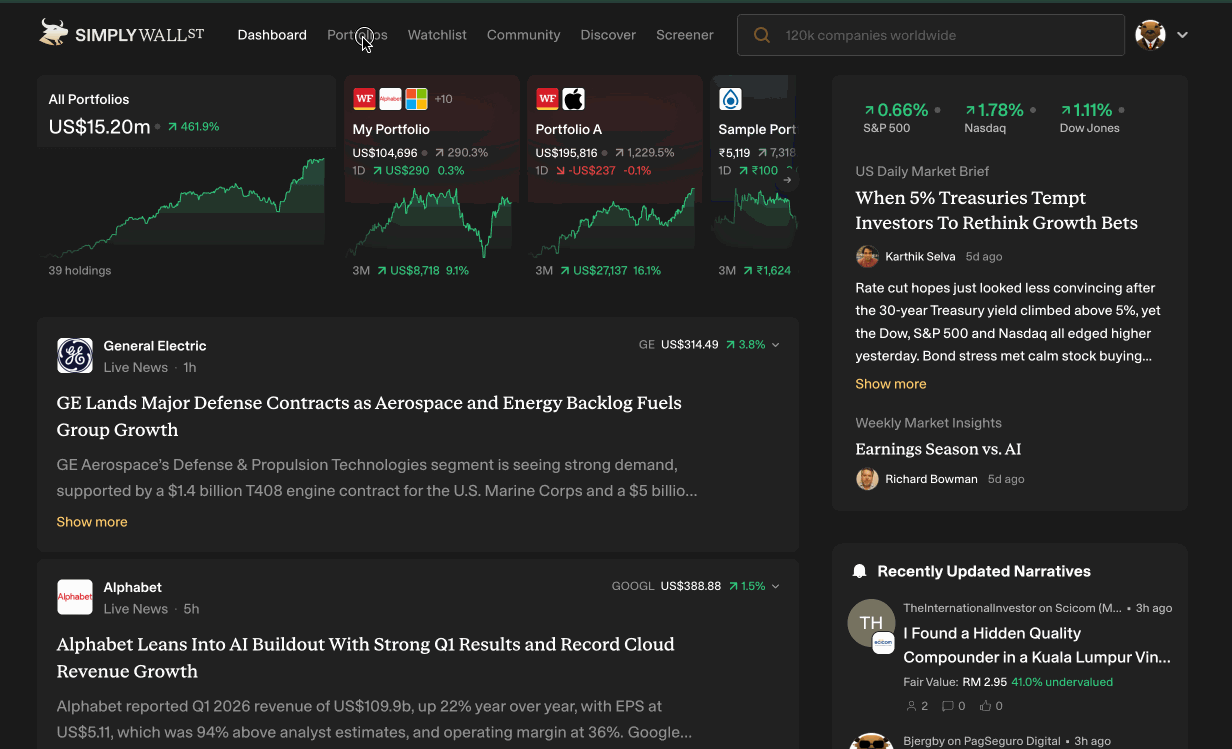Click the 1D -US$237 -0.1% change
This screenshot has width=1232, height=749.
[593, 171]
